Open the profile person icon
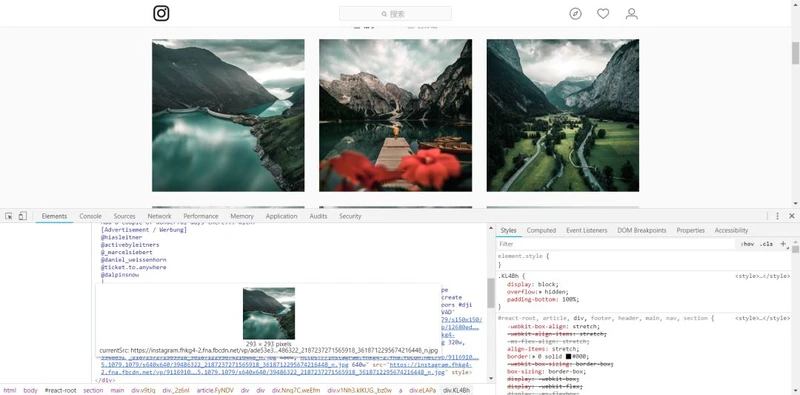Image resolution: width=800 pixels, height=395 pixels. point(632,14)
